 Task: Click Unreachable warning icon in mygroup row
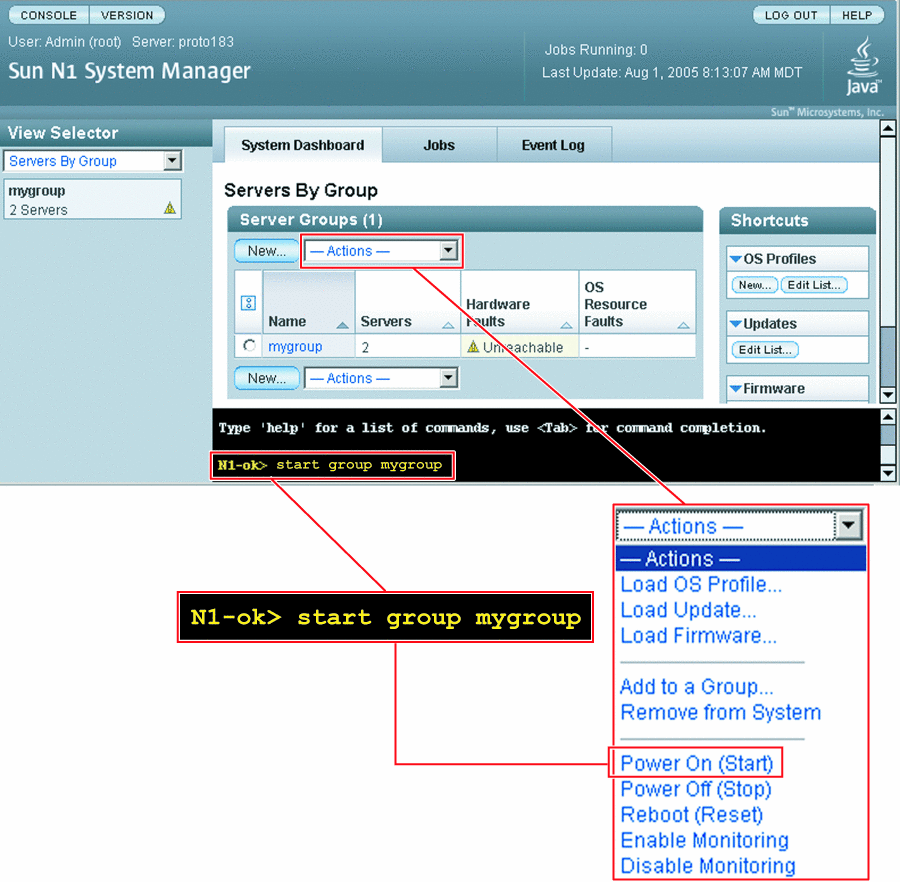[x=473, y=347]
